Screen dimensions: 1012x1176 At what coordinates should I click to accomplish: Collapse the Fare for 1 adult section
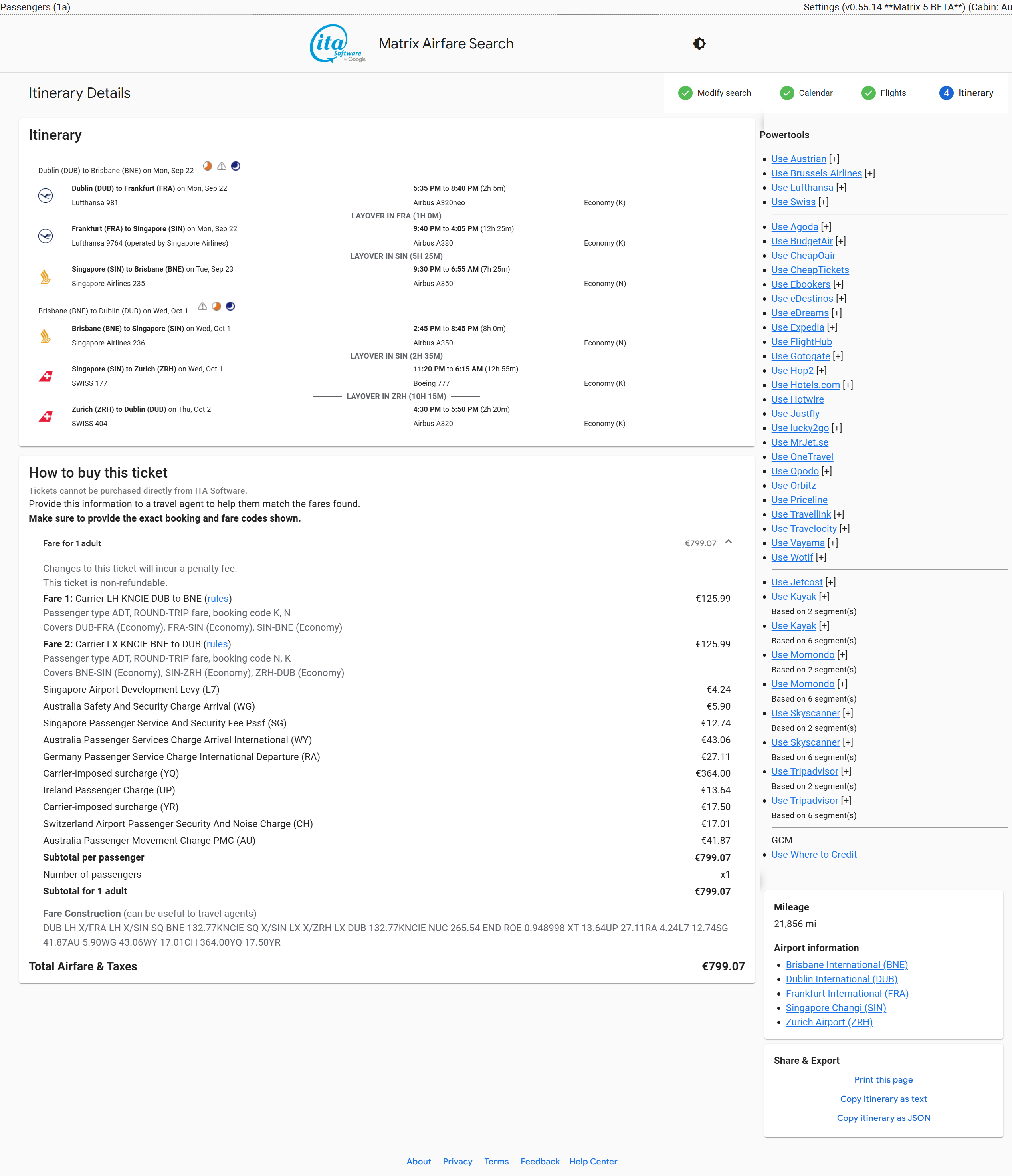coord(729,542)
